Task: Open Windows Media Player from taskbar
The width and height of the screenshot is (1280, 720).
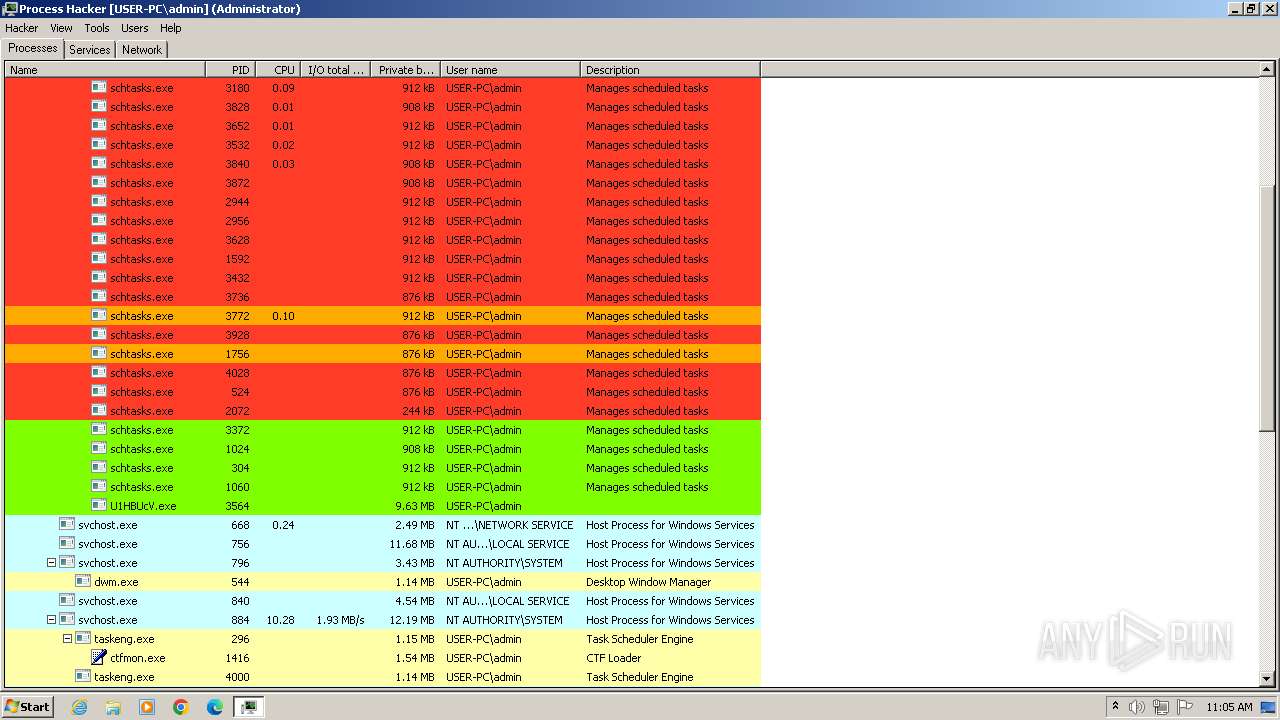Action: pos(147,707)
